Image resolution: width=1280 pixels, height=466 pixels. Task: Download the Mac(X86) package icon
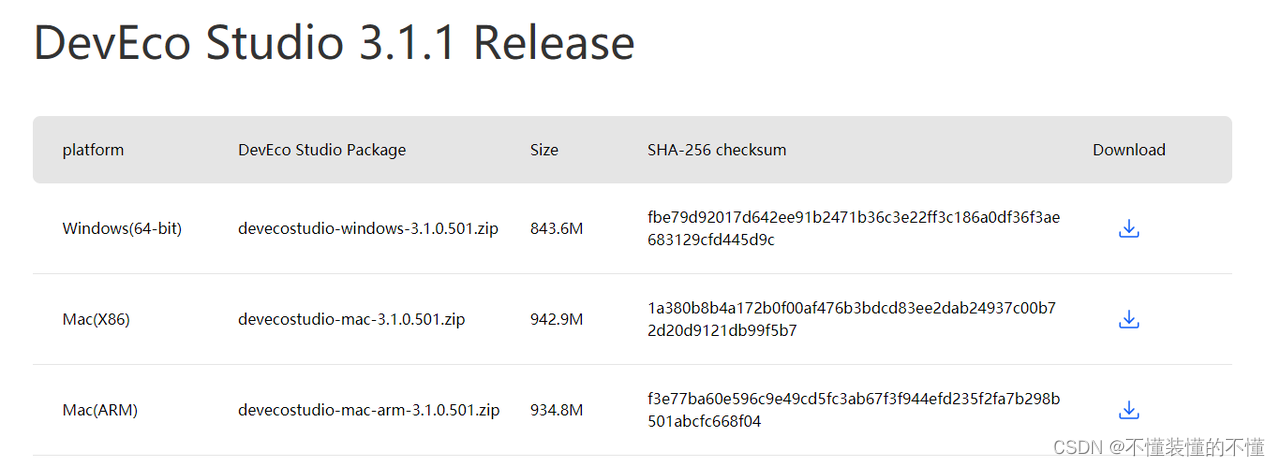click(1129, 320)
